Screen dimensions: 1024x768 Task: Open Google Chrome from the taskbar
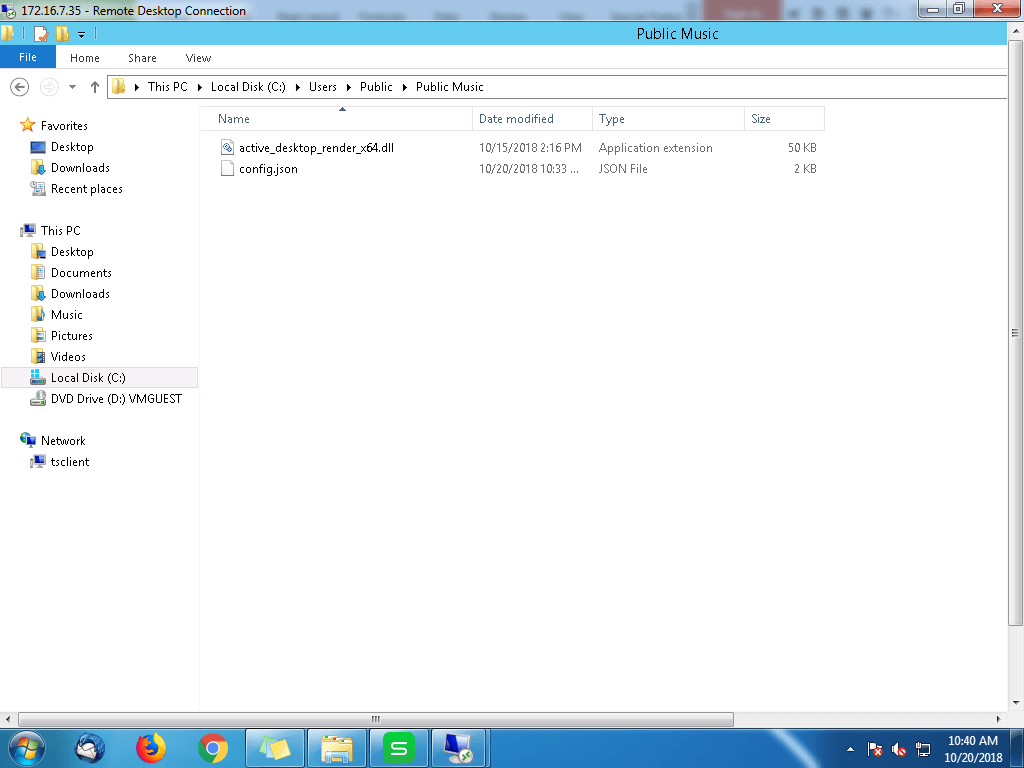212,747
